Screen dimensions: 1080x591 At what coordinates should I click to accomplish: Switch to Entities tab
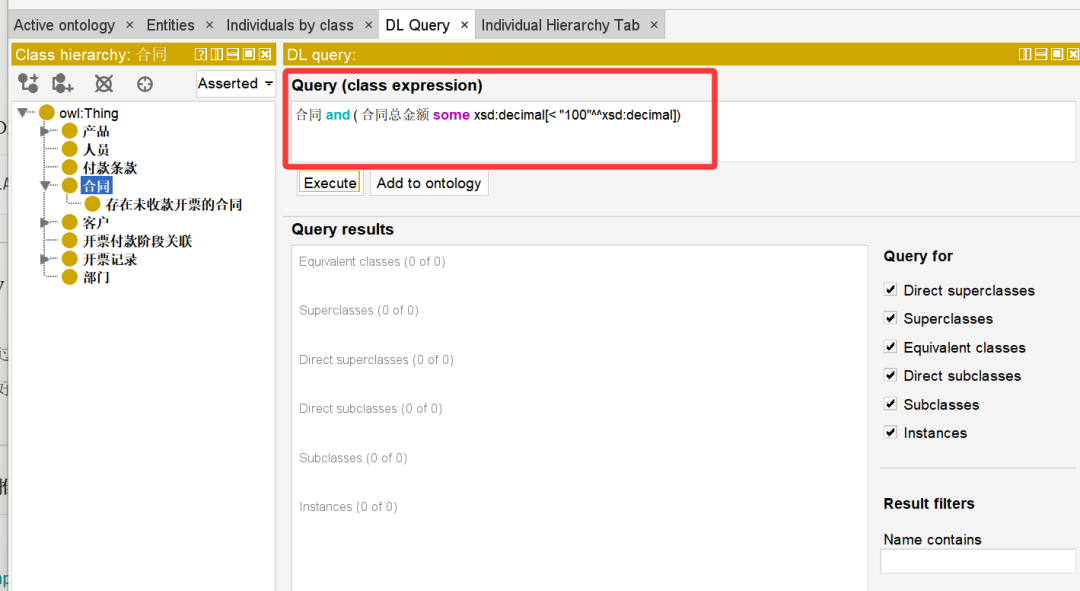[170, 25]
